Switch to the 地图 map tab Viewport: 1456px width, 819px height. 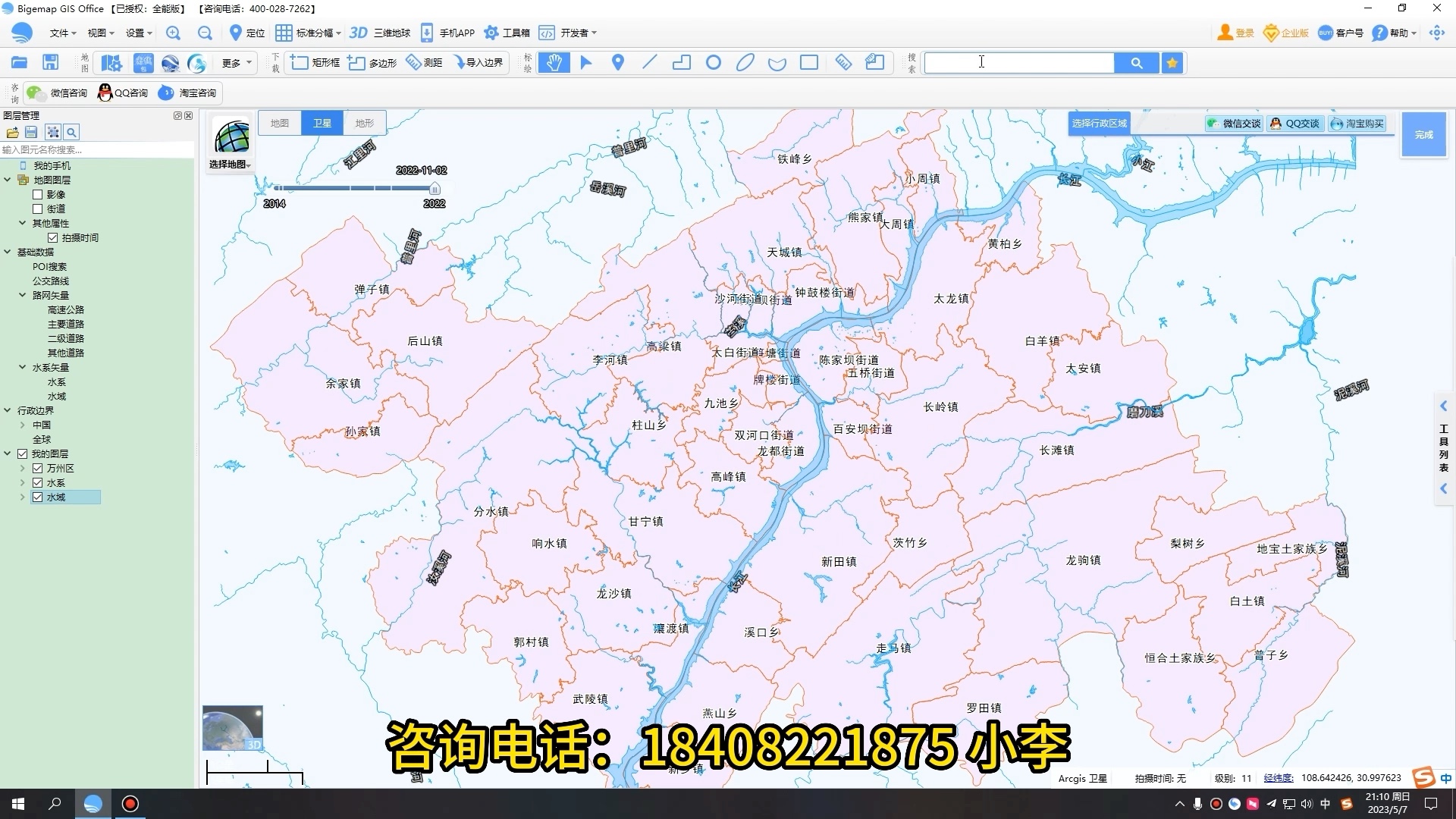pos(280,123)
